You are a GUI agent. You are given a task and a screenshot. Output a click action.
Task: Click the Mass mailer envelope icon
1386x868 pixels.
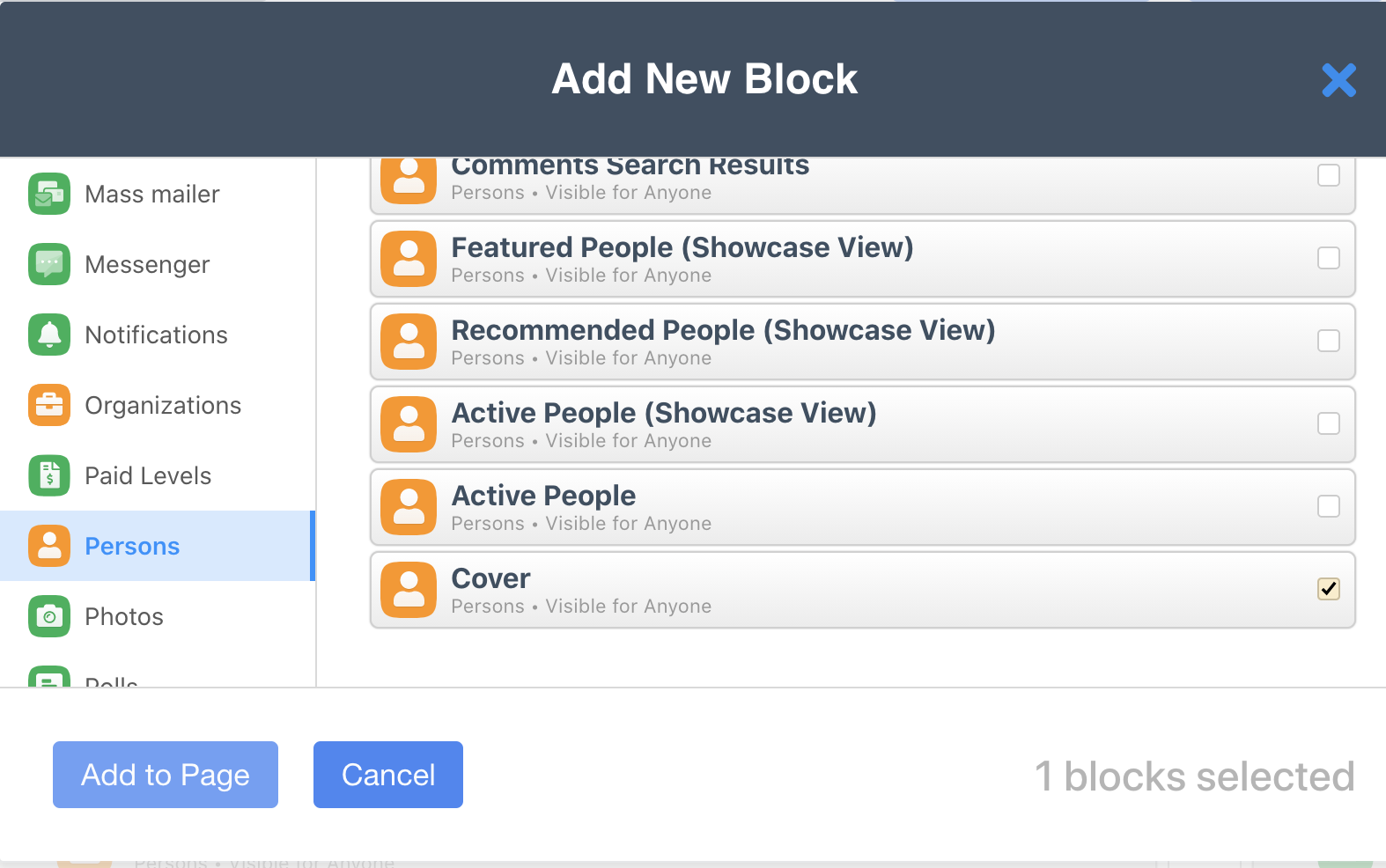click(49, 194)
